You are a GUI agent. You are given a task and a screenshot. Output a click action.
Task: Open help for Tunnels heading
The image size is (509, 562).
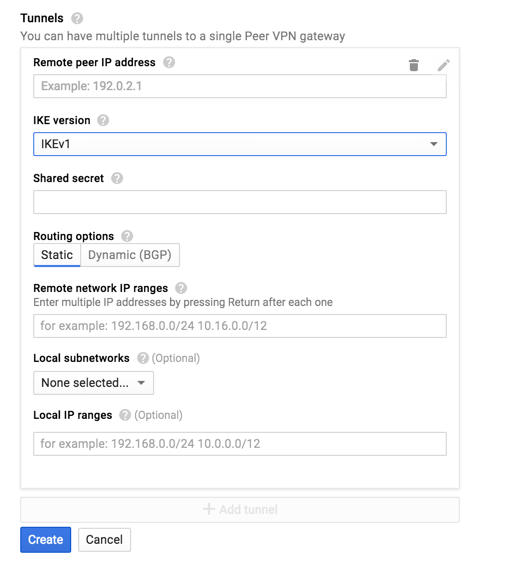[x=77, y=18]
